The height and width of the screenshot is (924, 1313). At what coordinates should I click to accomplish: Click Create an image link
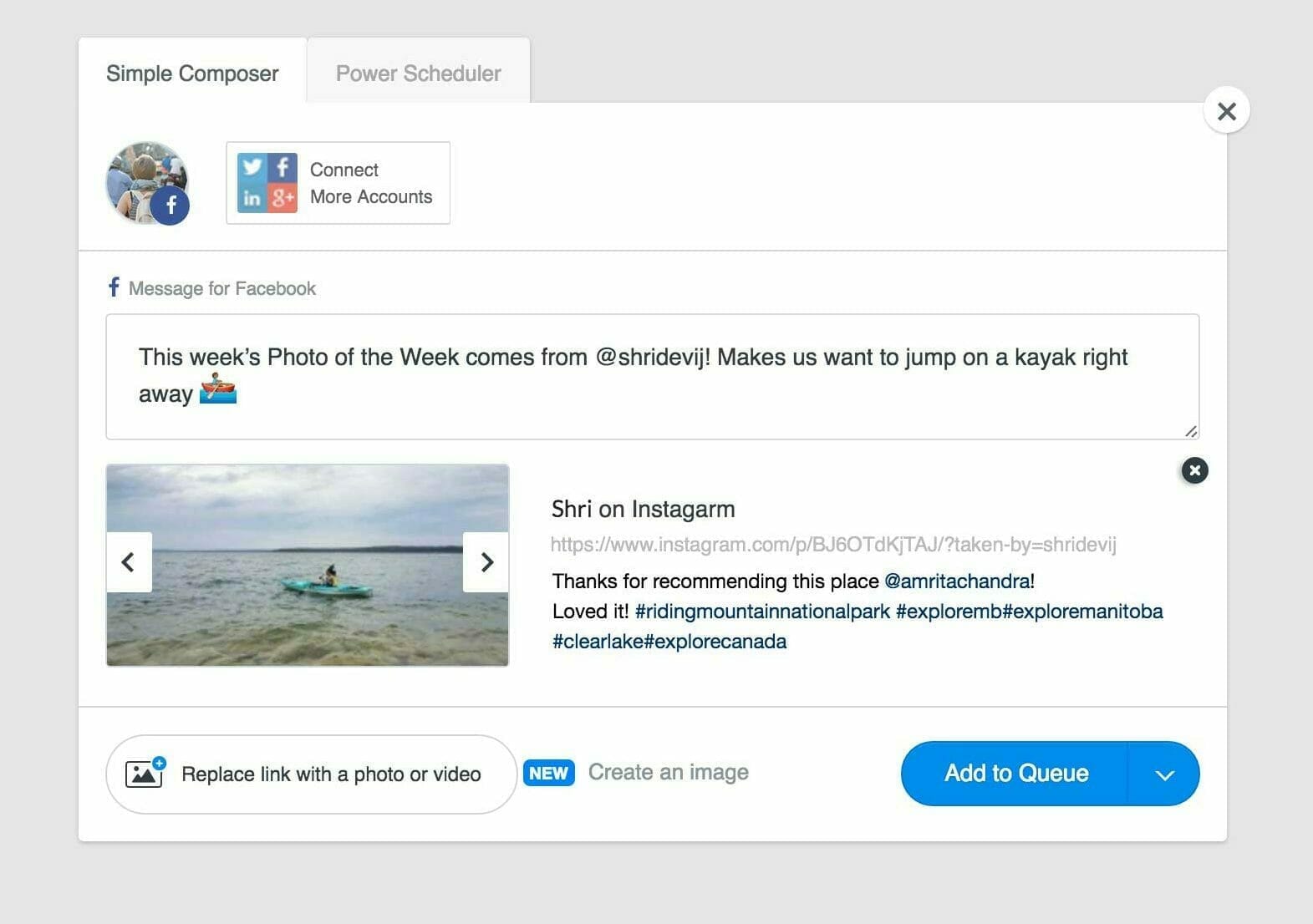click(669, 772)
